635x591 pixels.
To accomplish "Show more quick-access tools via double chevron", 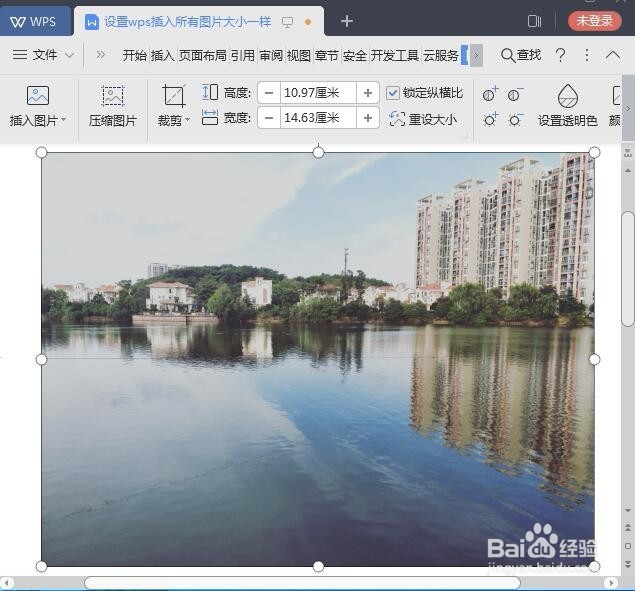I will click(100, 54).
